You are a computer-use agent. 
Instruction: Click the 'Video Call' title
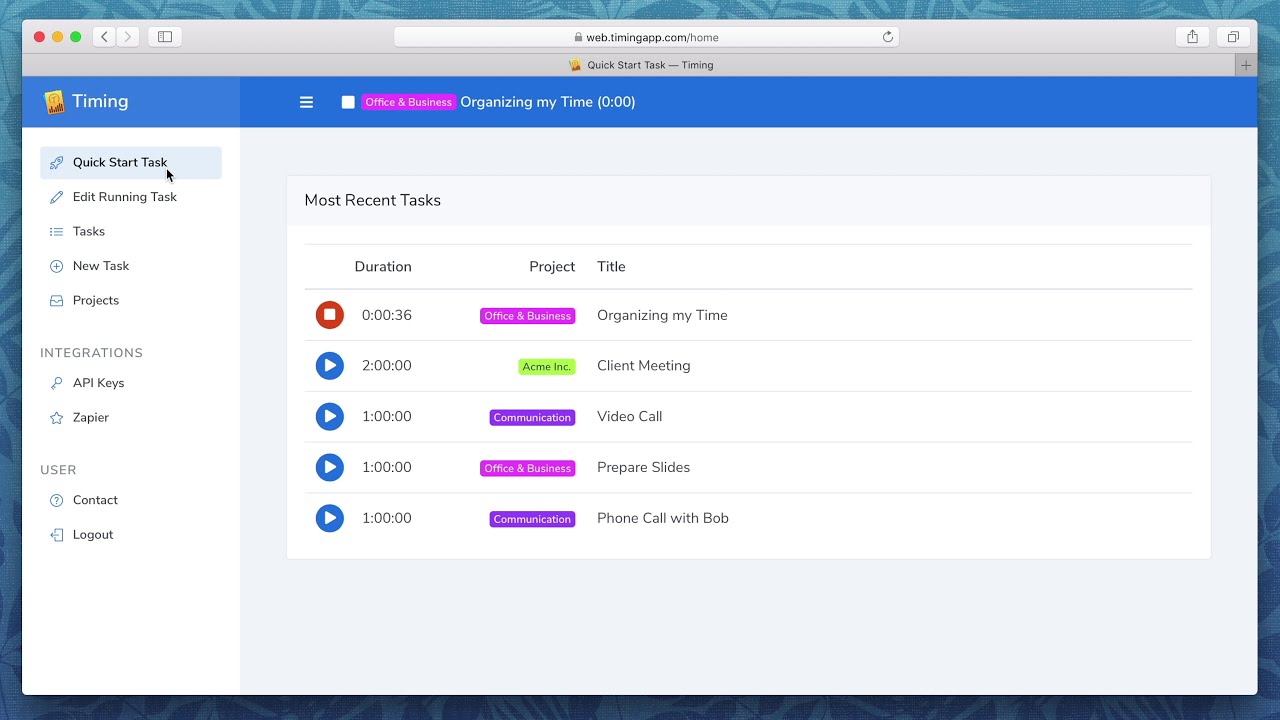[630, 417]
